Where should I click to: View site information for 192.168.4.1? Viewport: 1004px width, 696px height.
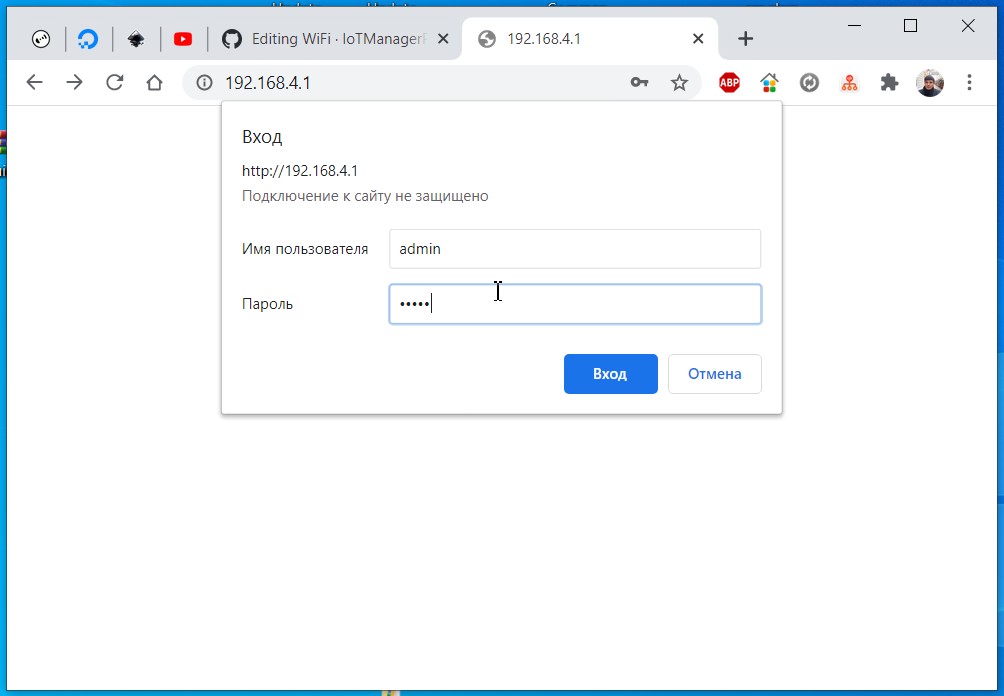[x=205, y=83]
